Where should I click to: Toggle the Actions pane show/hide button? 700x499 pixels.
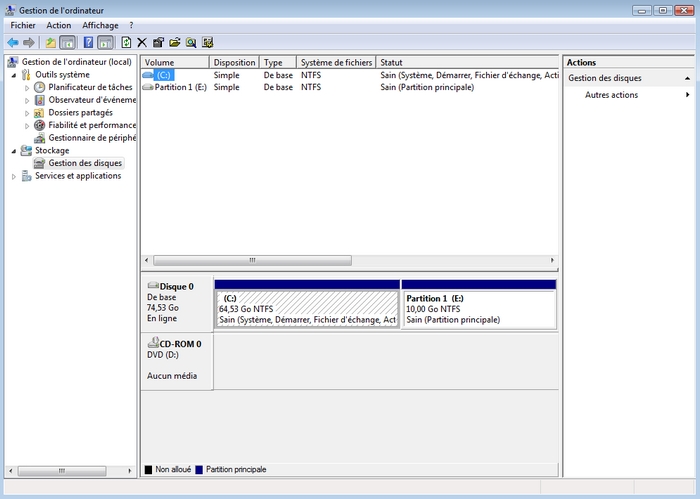(x=105, y=42)
